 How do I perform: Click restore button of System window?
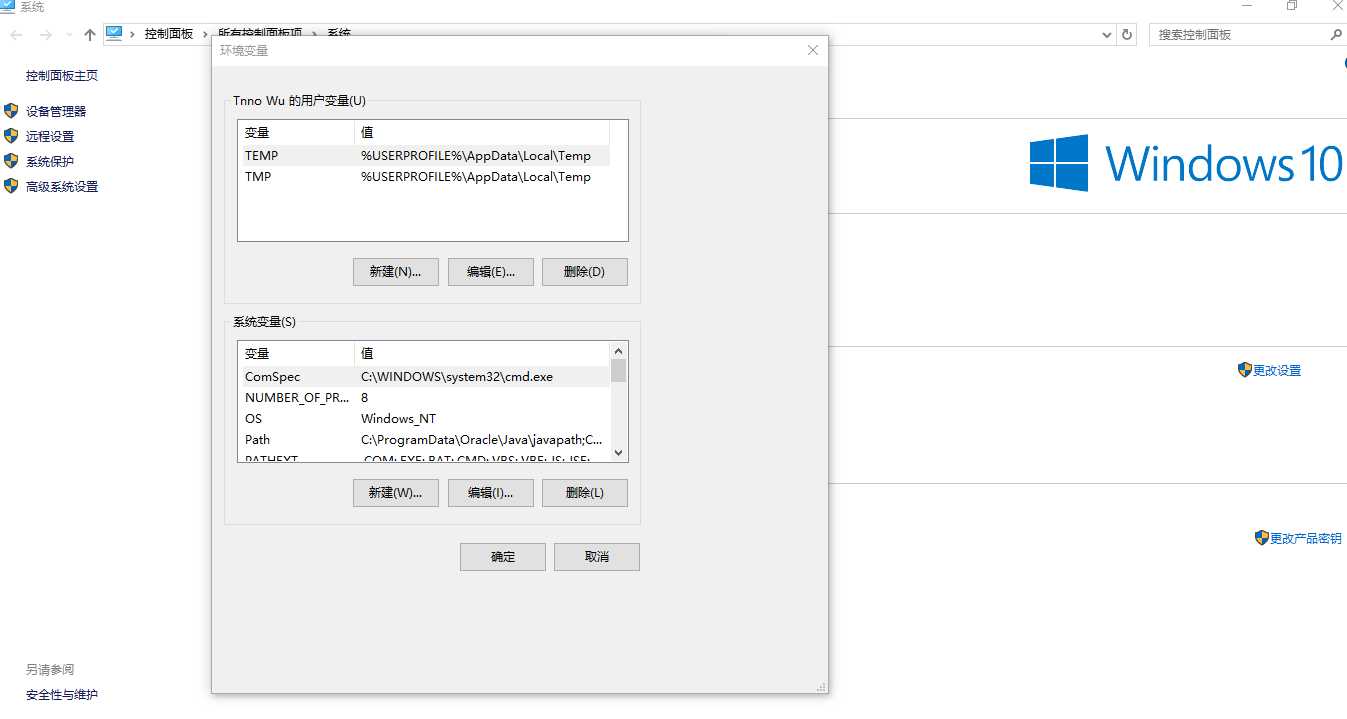pos(1292,6)
